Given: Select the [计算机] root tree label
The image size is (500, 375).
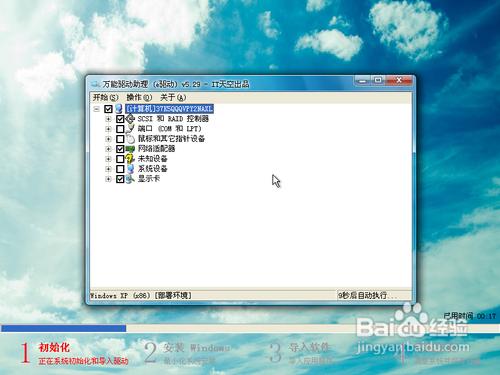Looking at the screenshot, I should (x=169, y=109).
